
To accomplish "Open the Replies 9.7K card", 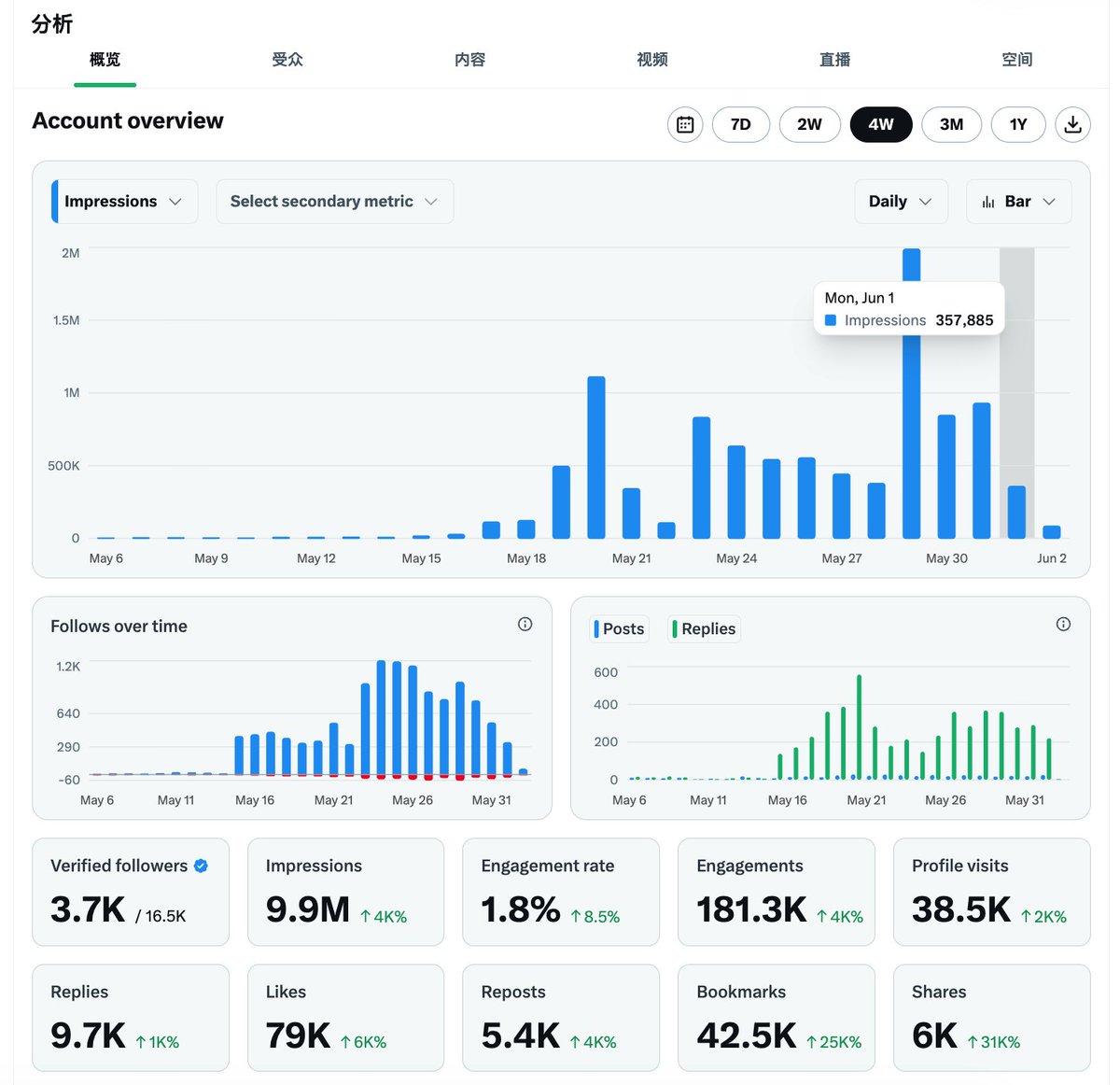I will (x=131, y=1018).
